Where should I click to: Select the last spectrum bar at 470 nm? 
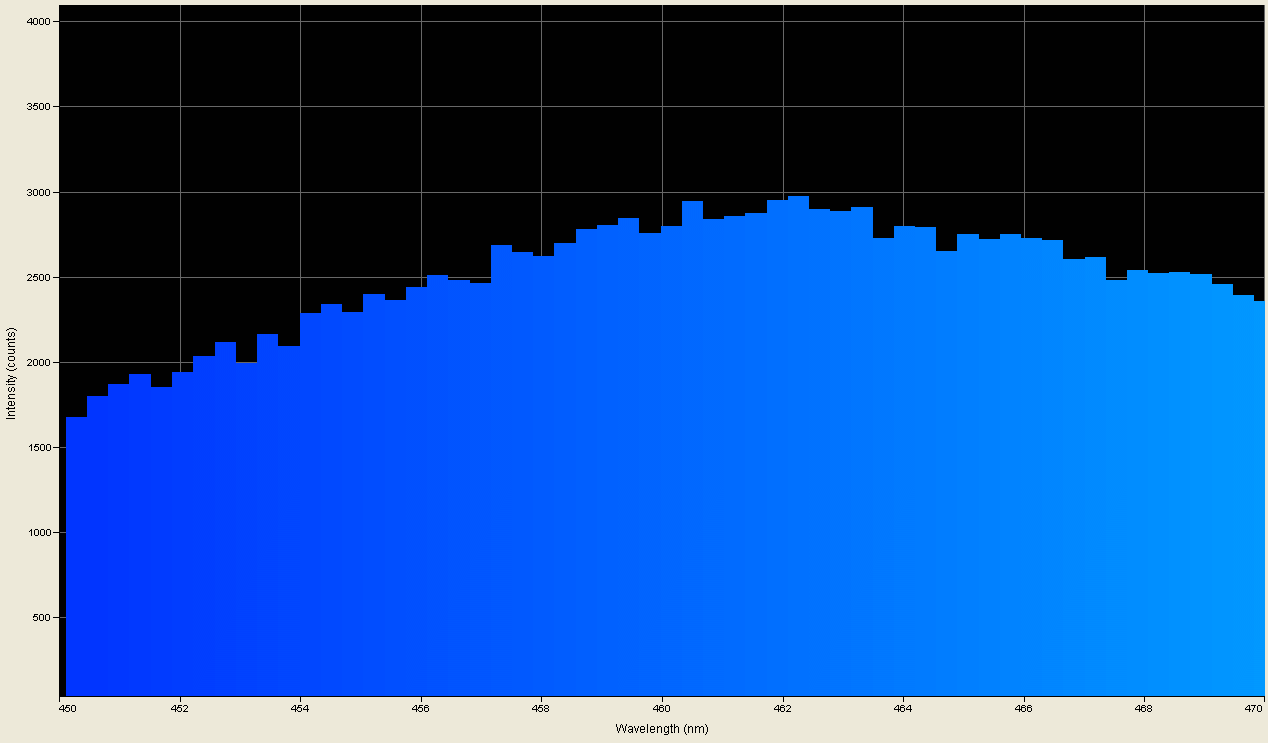(1259, 500)
